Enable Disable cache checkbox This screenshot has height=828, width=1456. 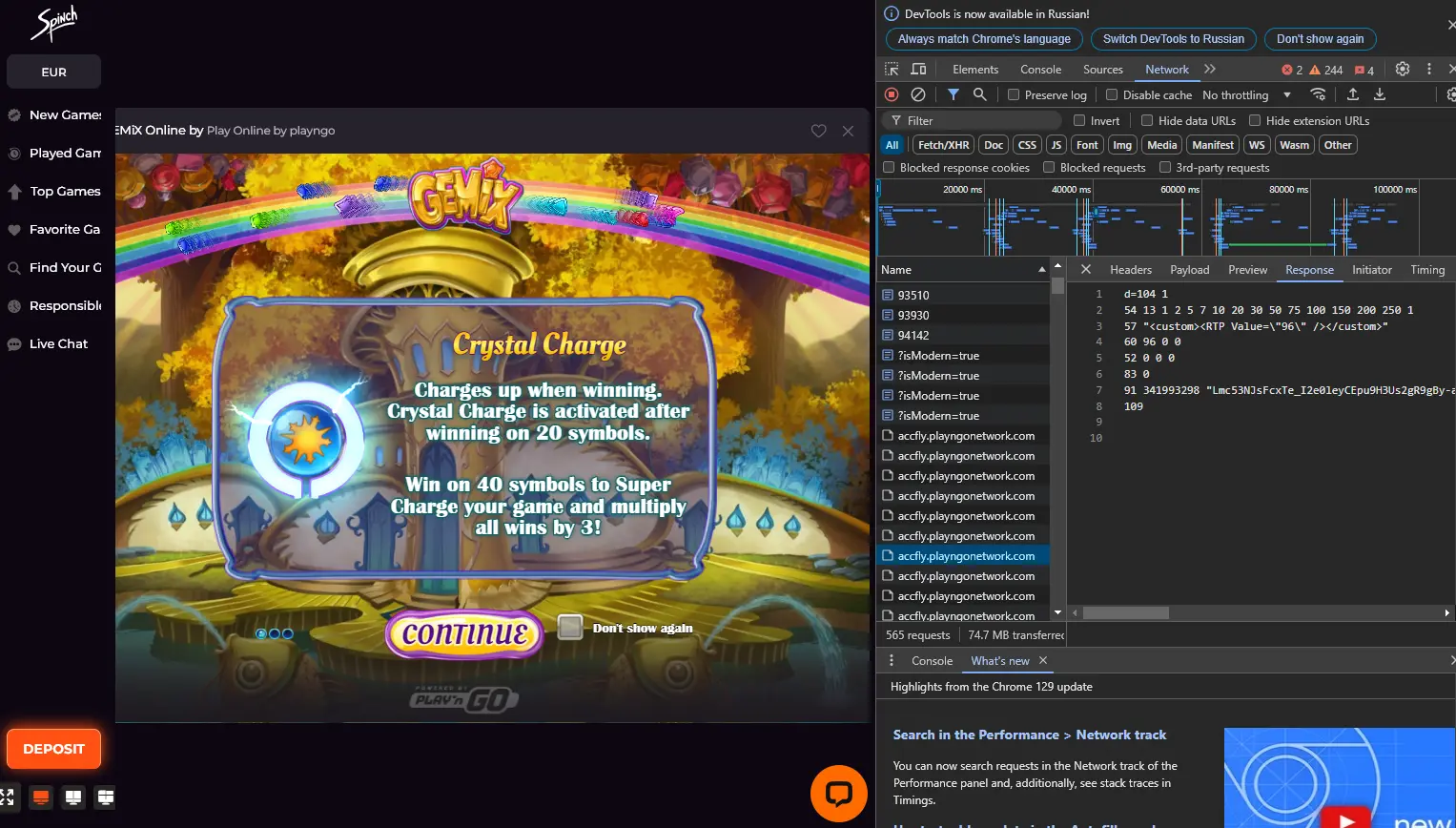(1112, 94)
